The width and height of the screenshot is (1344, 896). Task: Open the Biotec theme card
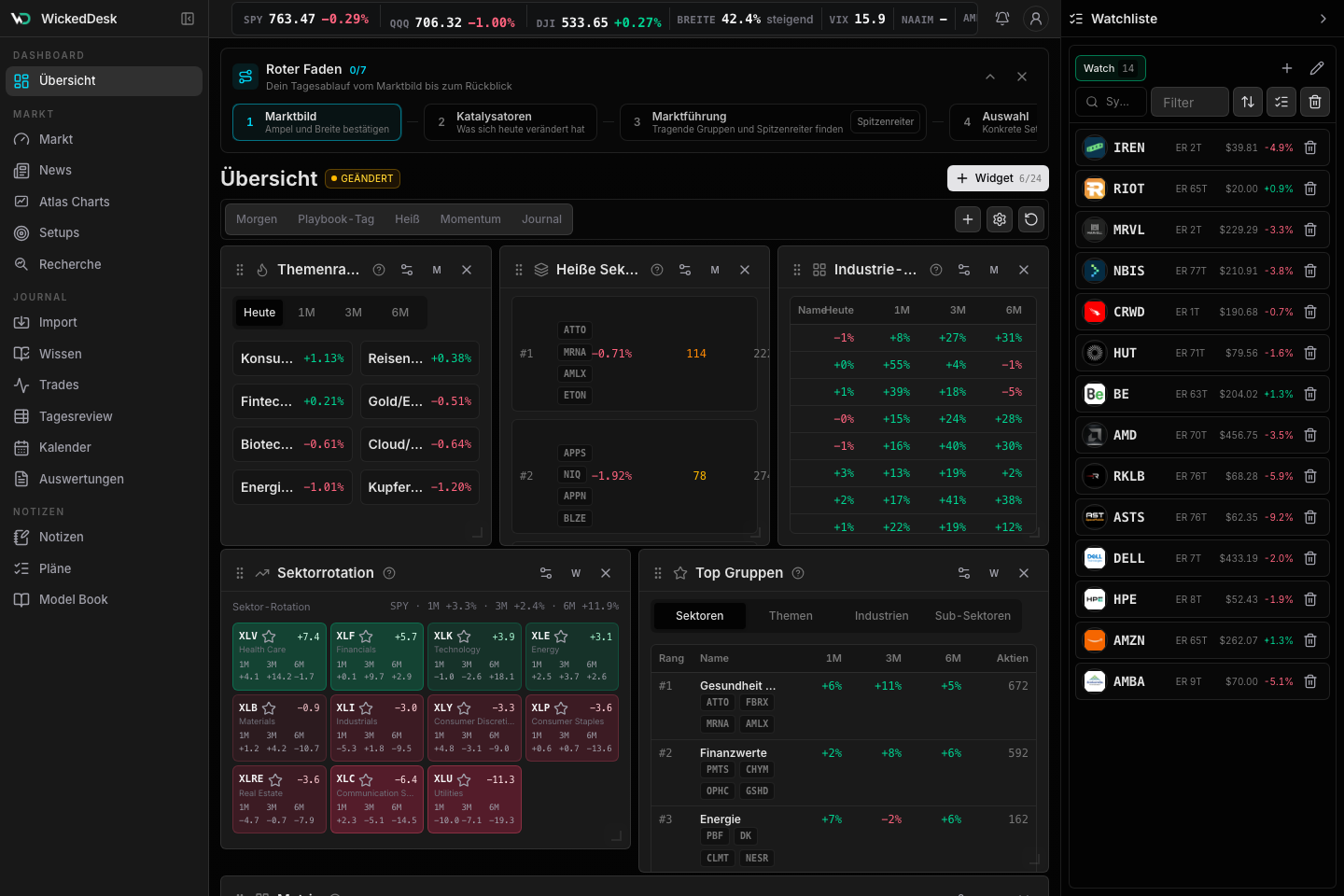pyautogui.click(x=292, y=444)
